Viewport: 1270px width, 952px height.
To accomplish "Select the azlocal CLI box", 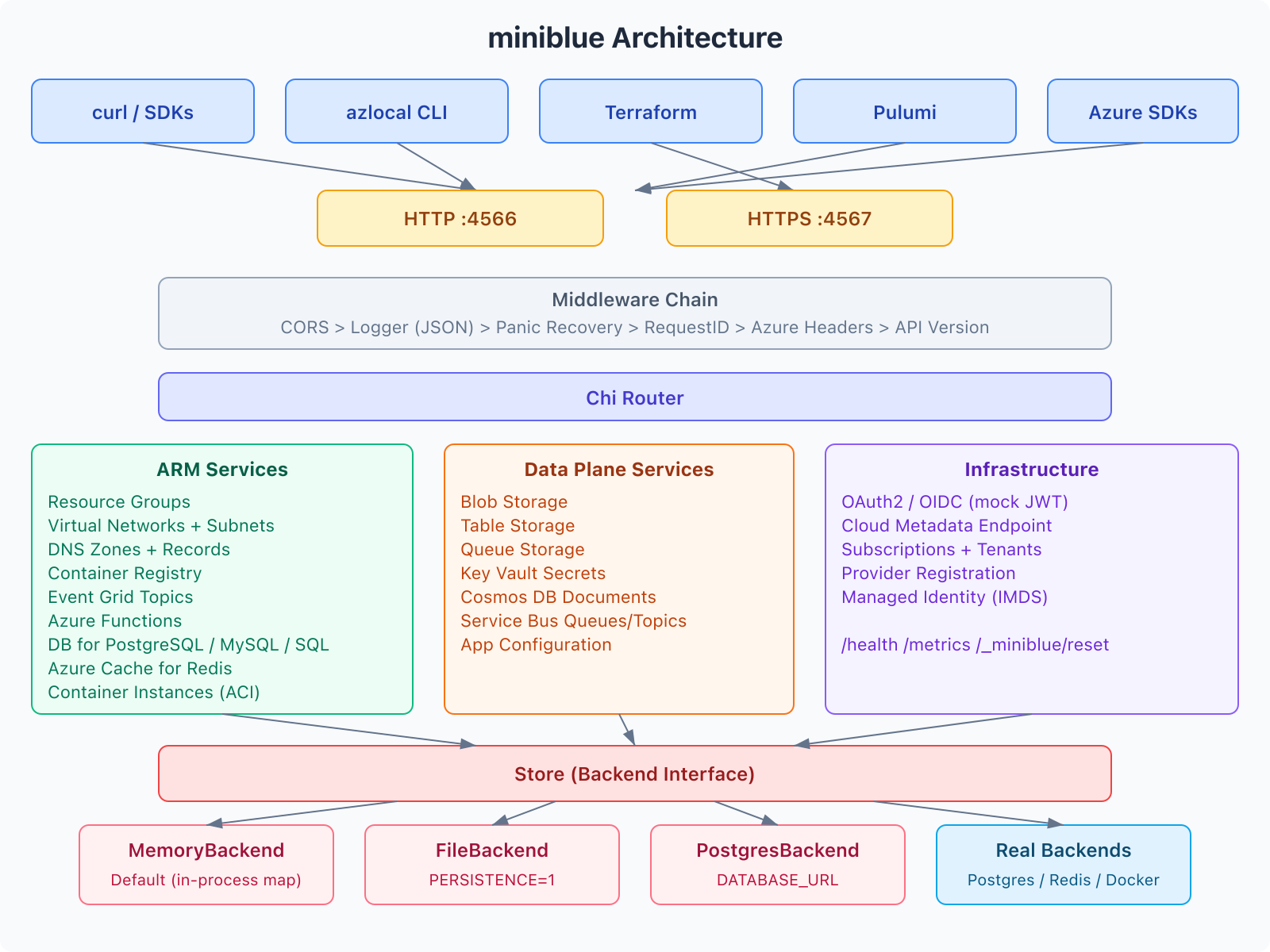I will pos(396,112).
